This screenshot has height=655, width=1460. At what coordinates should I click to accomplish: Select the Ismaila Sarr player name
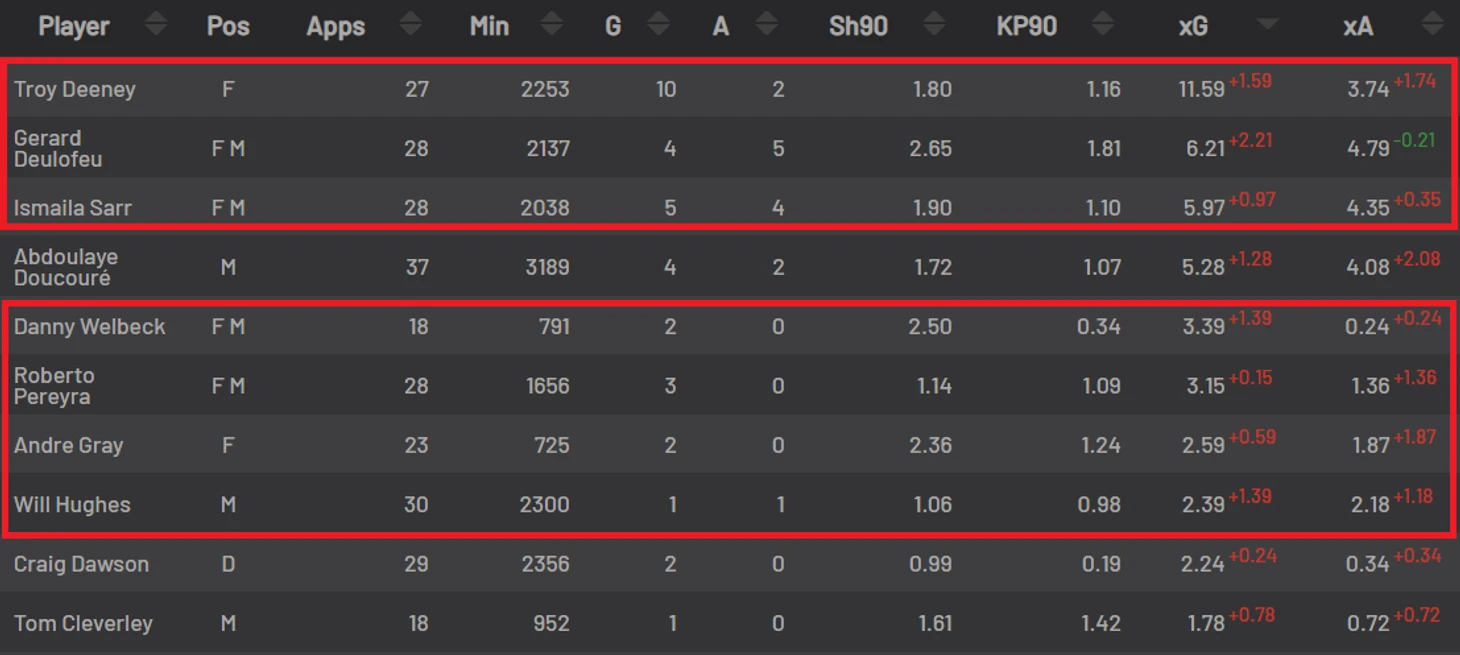[73, 208]
